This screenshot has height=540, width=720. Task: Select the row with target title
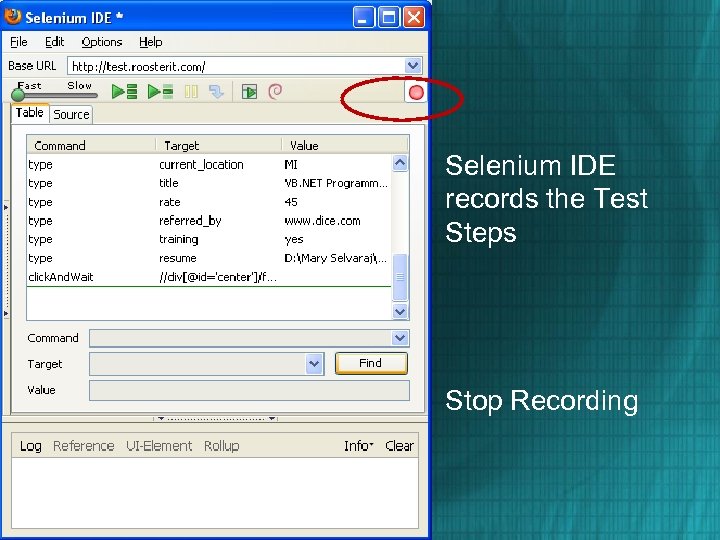click(x=209, y=183)
